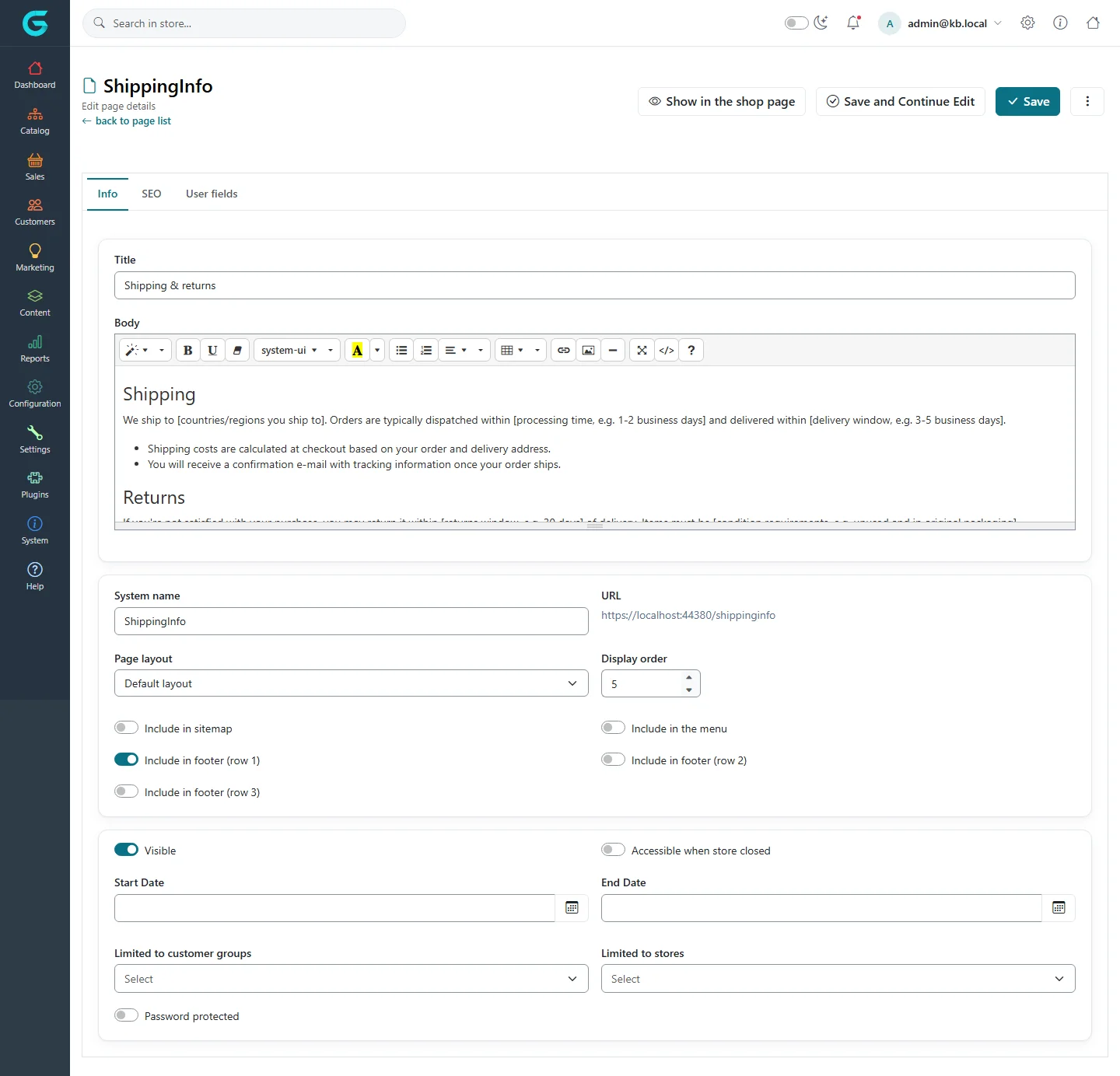The image size is (1120, 1076).
Task: Open the Page layout dropdown
Action: pyautogui.click(x=352, y=683)
